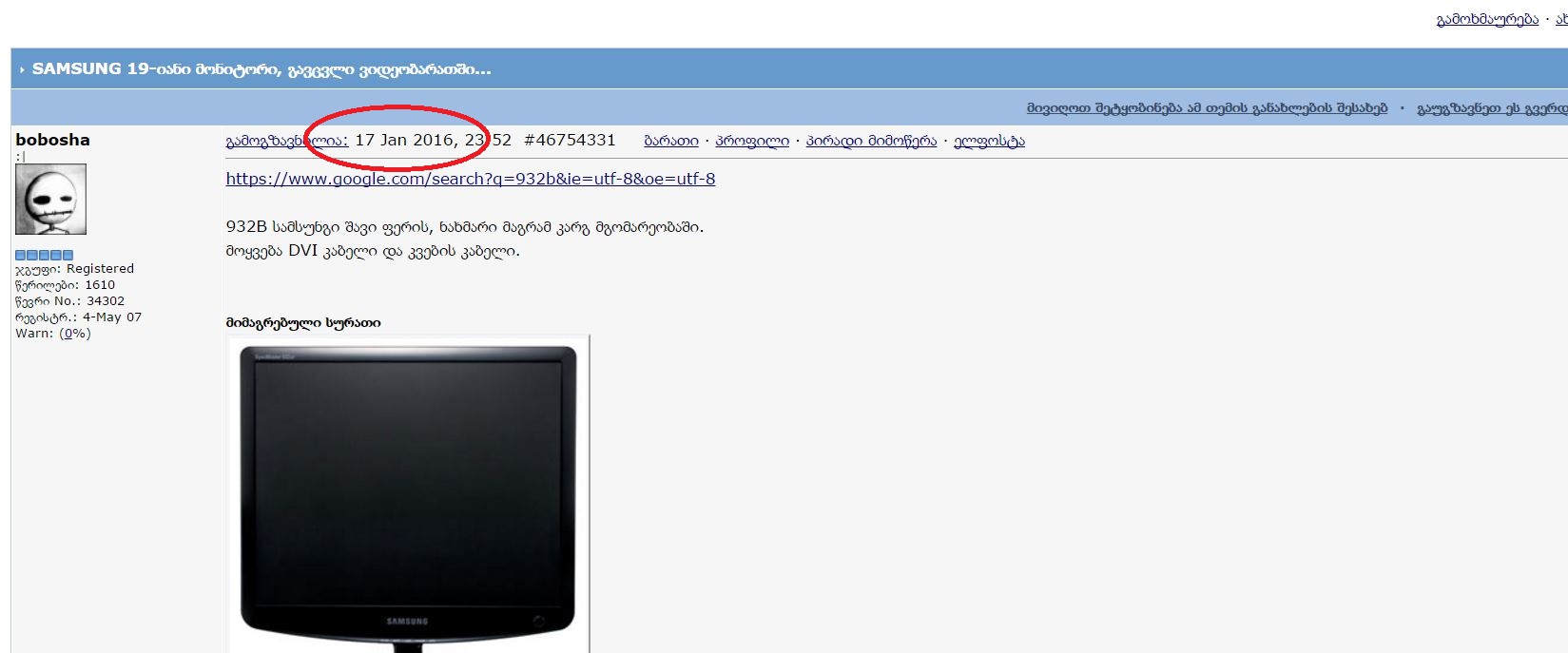The height and width of the screenshot is (653, 1568).
Task: Click the blue rank pips under the avatar
Action: coord(44,255)
